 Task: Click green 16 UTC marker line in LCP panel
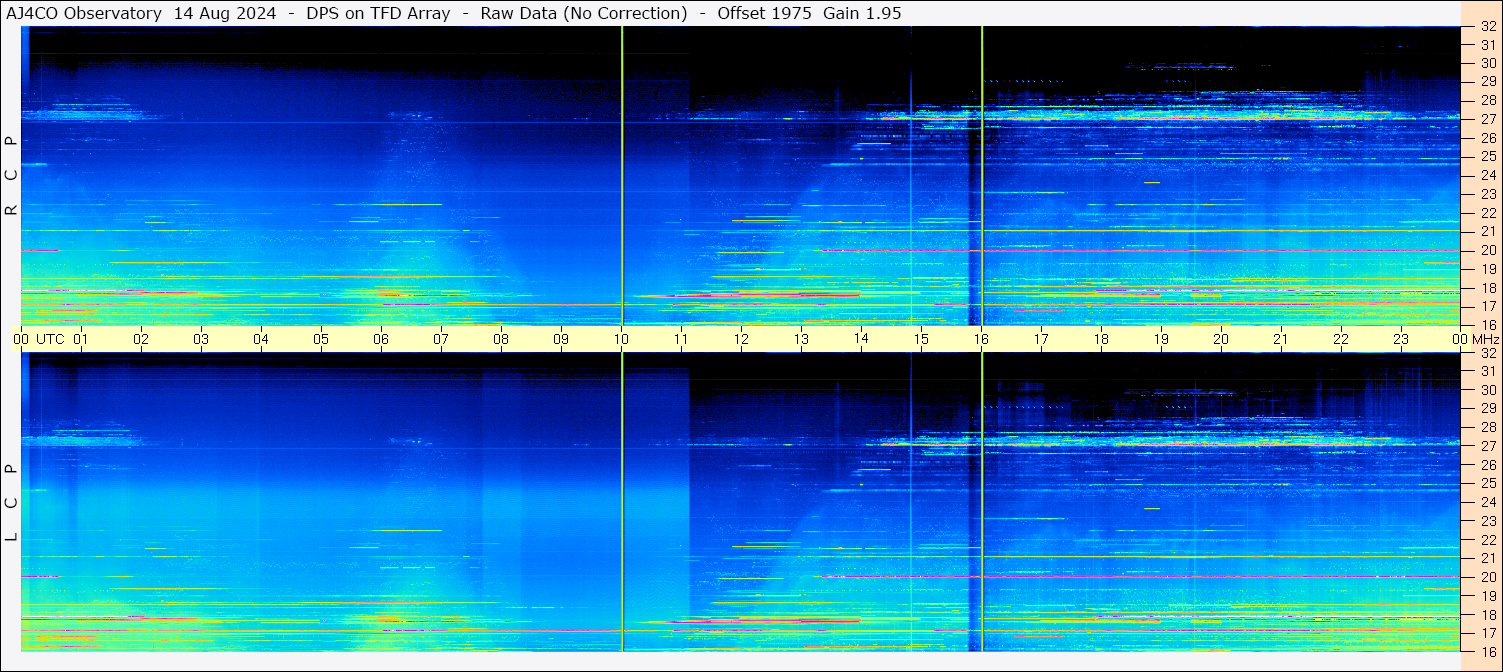click(x=982, y=502)
